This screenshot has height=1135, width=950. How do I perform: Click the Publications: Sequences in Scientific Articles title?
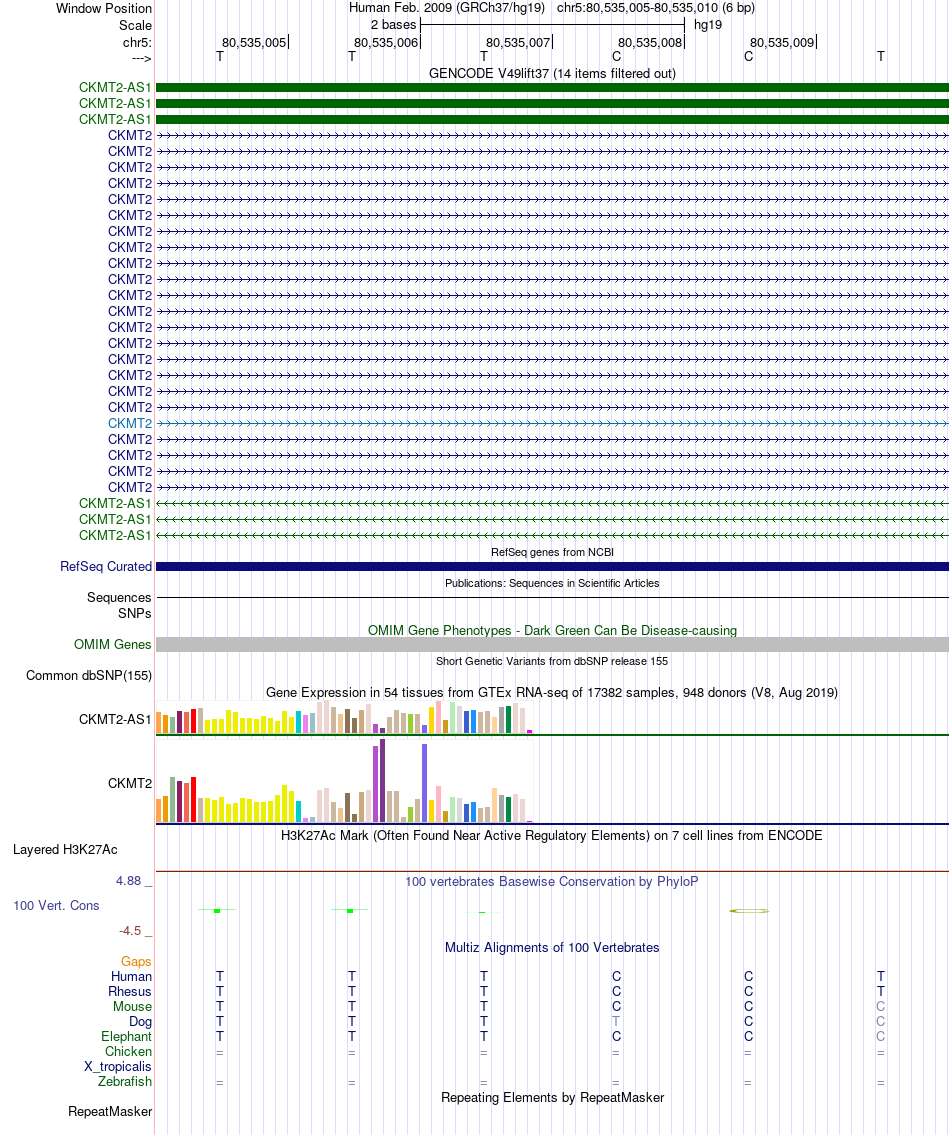552,583
